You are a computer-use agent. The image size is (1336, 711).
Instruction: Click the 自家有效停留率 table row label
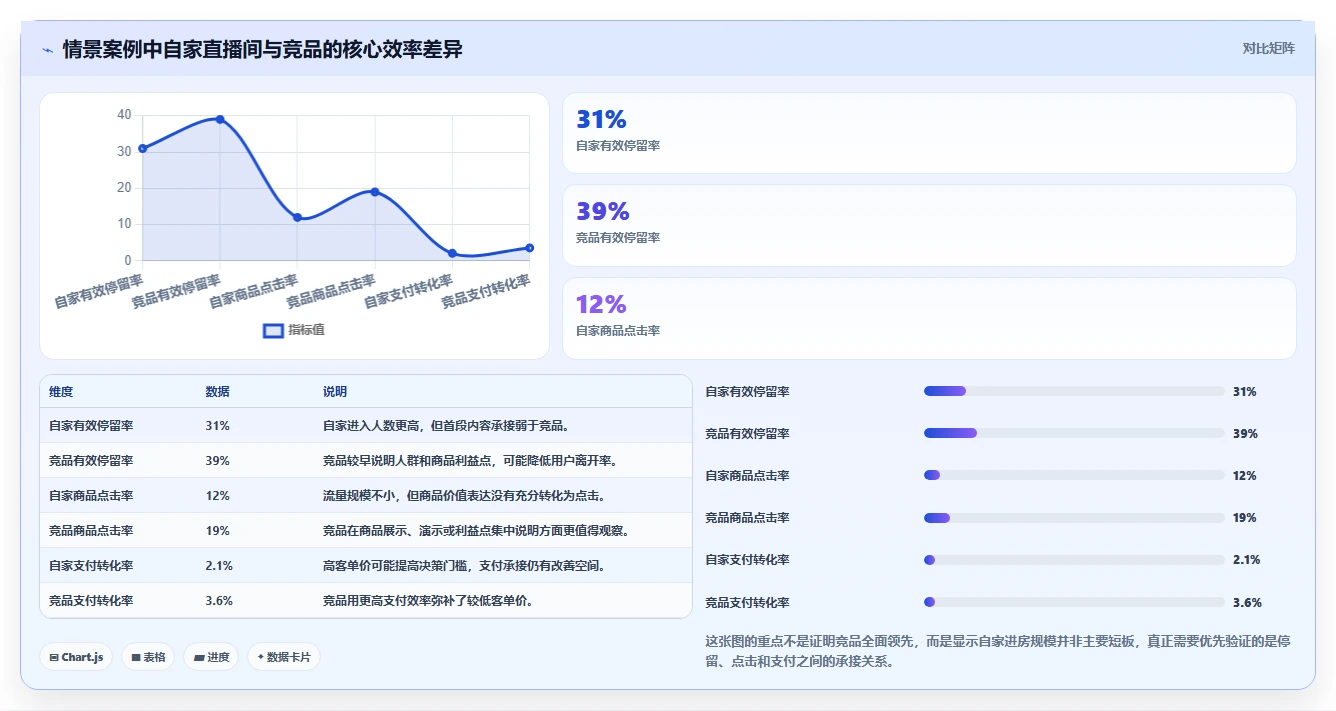pos(91,425)
